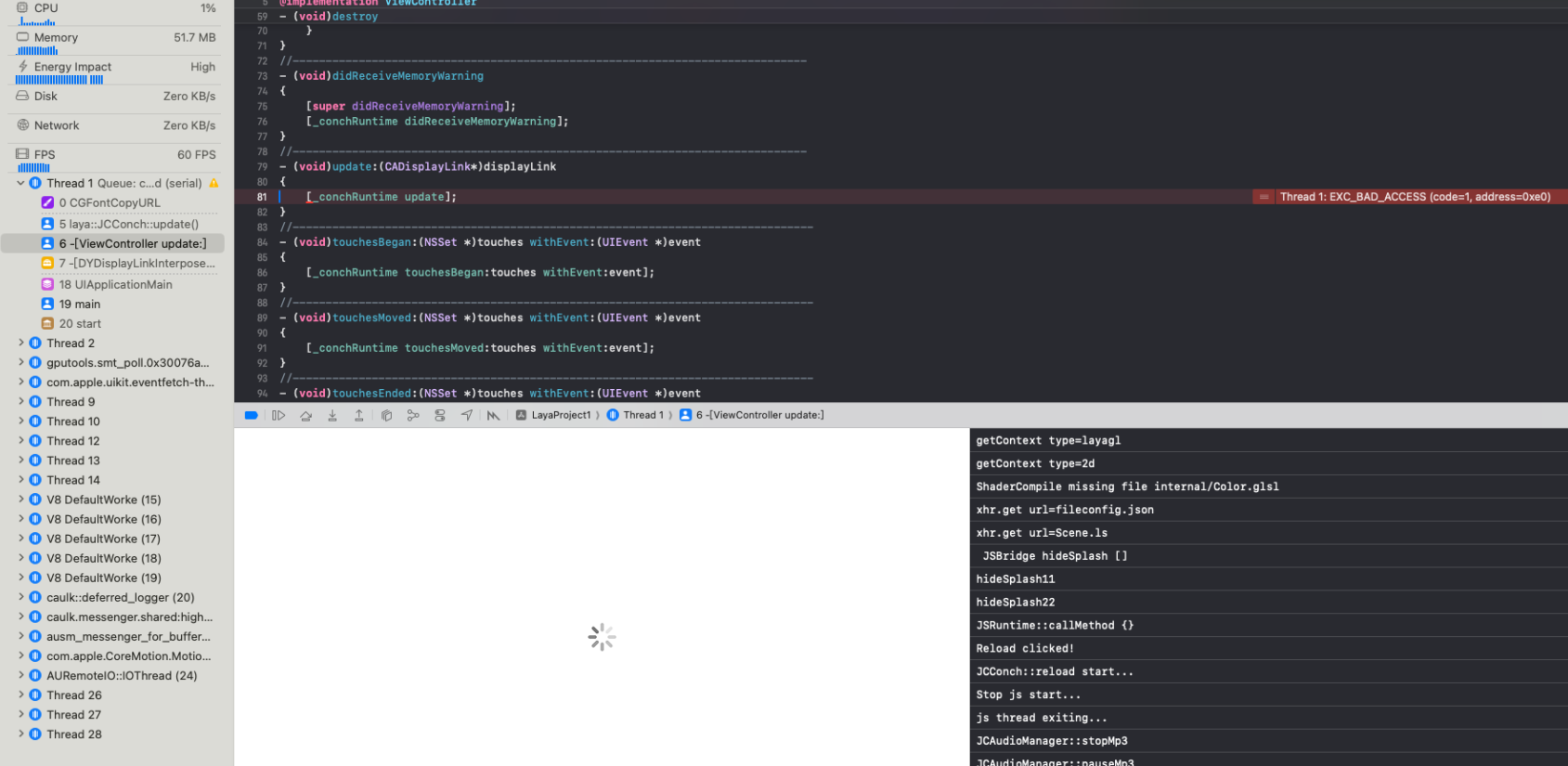Image resolution: width=1568 pixels, height=766 pixels.
Task: Click the Step Into icon
Action: point(332,415)
